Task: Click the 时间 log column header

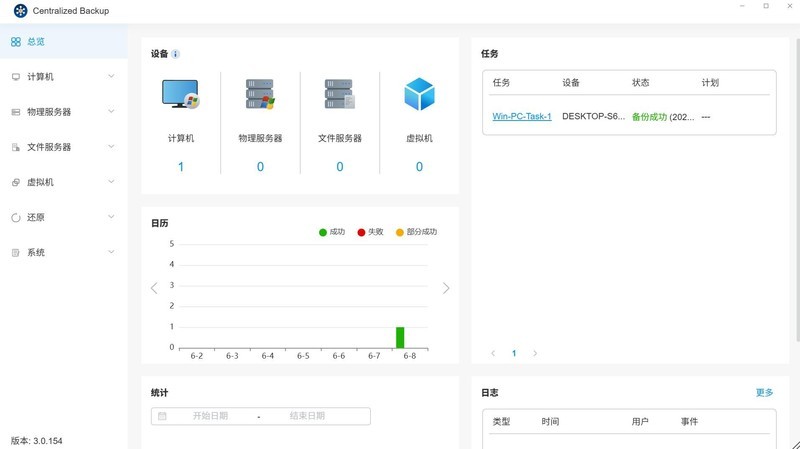Action: point(550,421)
